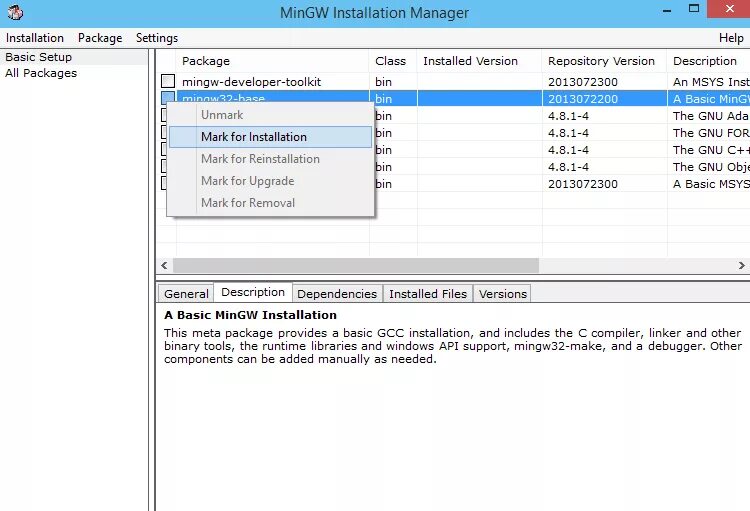Click 'An MSYS Inst' description cell
Viewport: 750px width, 511px height.
711,82
